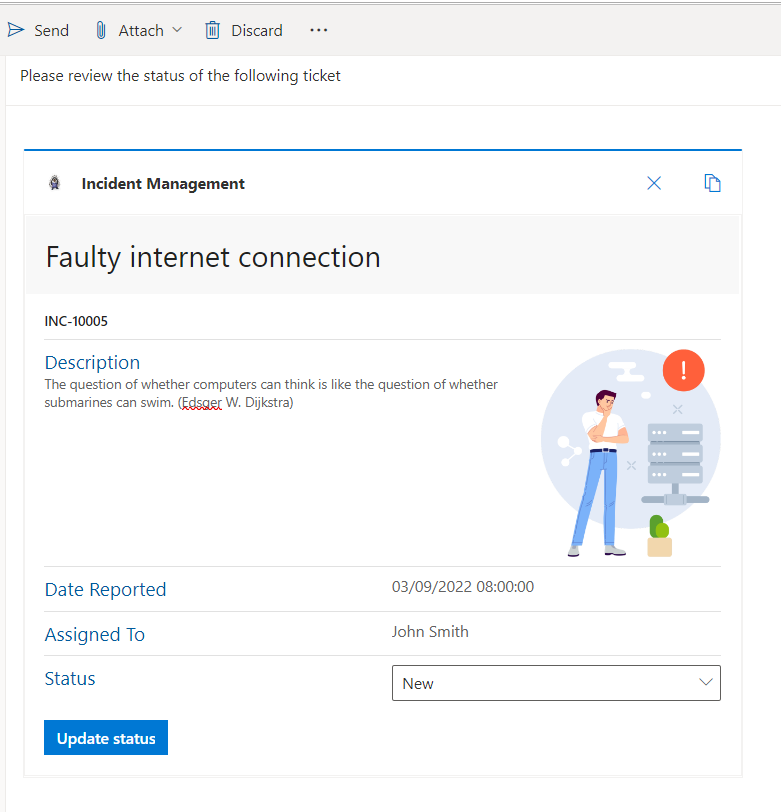This screenshot has height=812, width=781.
Task: Click the Faulty internet connection title
Action: (x=213, y=257)
